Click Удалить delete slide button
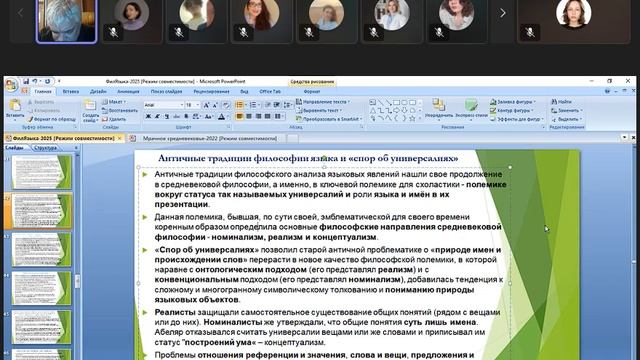Viewport: 640px width, 360px height. click(x=114, y=119)
